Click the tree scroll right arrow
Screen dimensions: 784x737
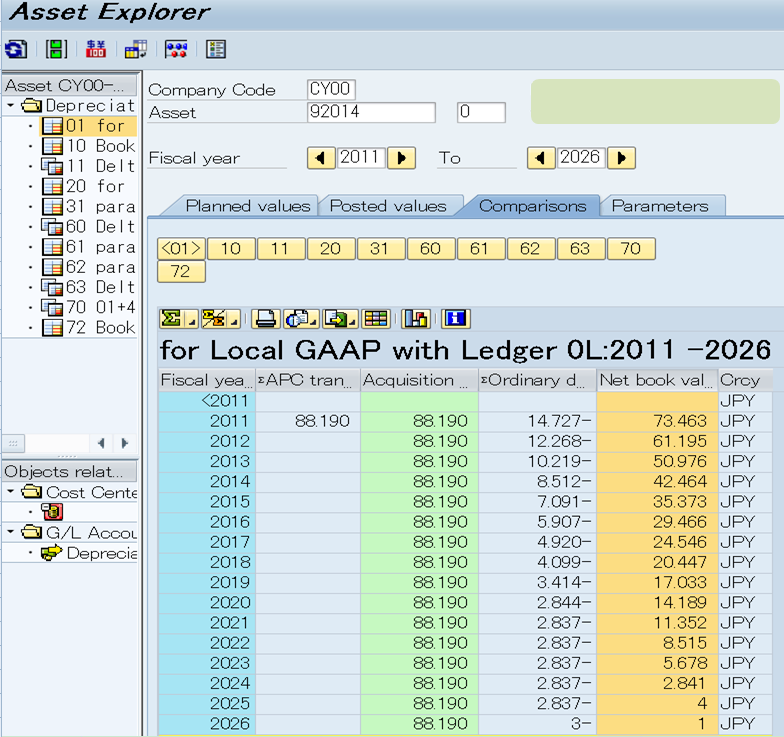click(x=125, y=443)
